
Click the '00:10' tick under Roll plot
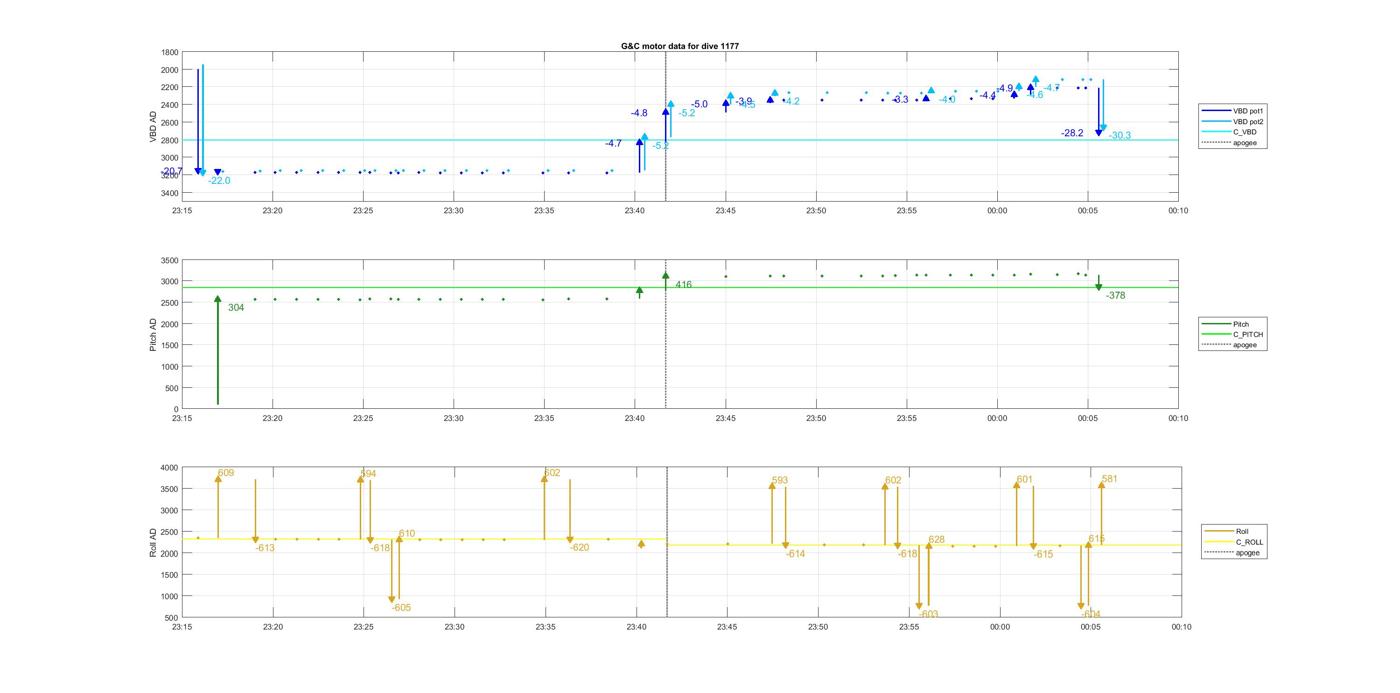(x=1181, y=627)
